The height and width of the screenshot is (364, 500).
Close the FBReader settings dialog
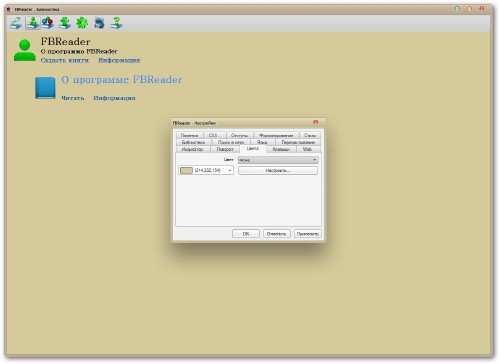click(315, 122)
